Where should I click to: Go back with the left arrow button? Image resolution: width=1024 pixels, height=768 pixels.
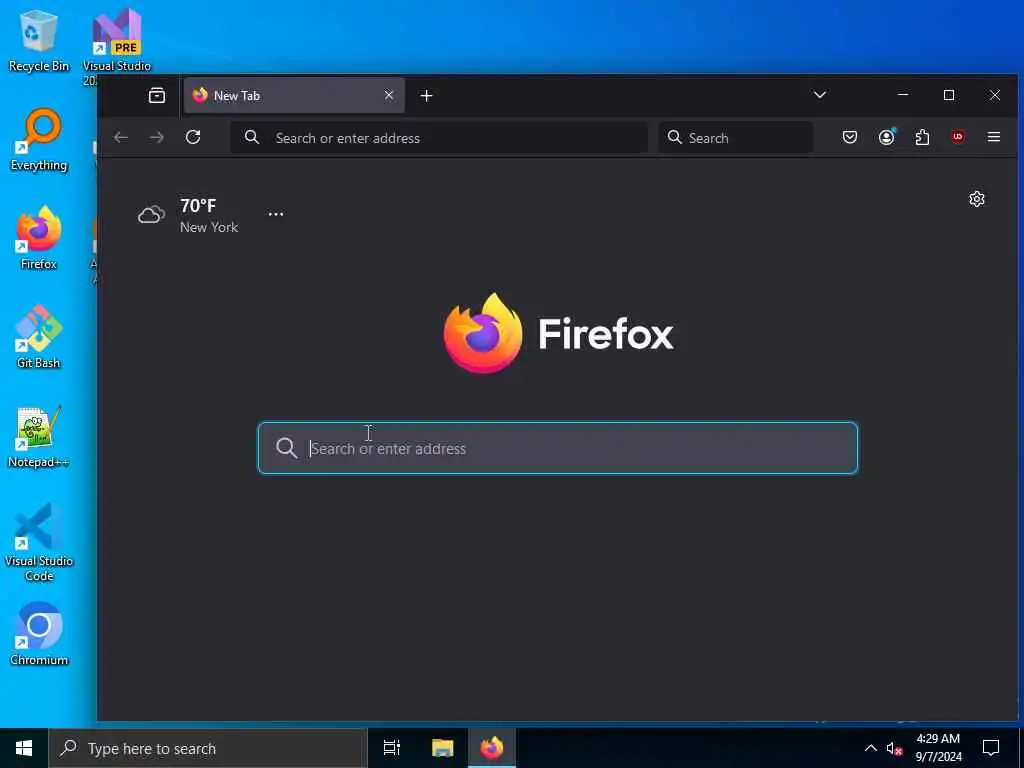[121, 137]
